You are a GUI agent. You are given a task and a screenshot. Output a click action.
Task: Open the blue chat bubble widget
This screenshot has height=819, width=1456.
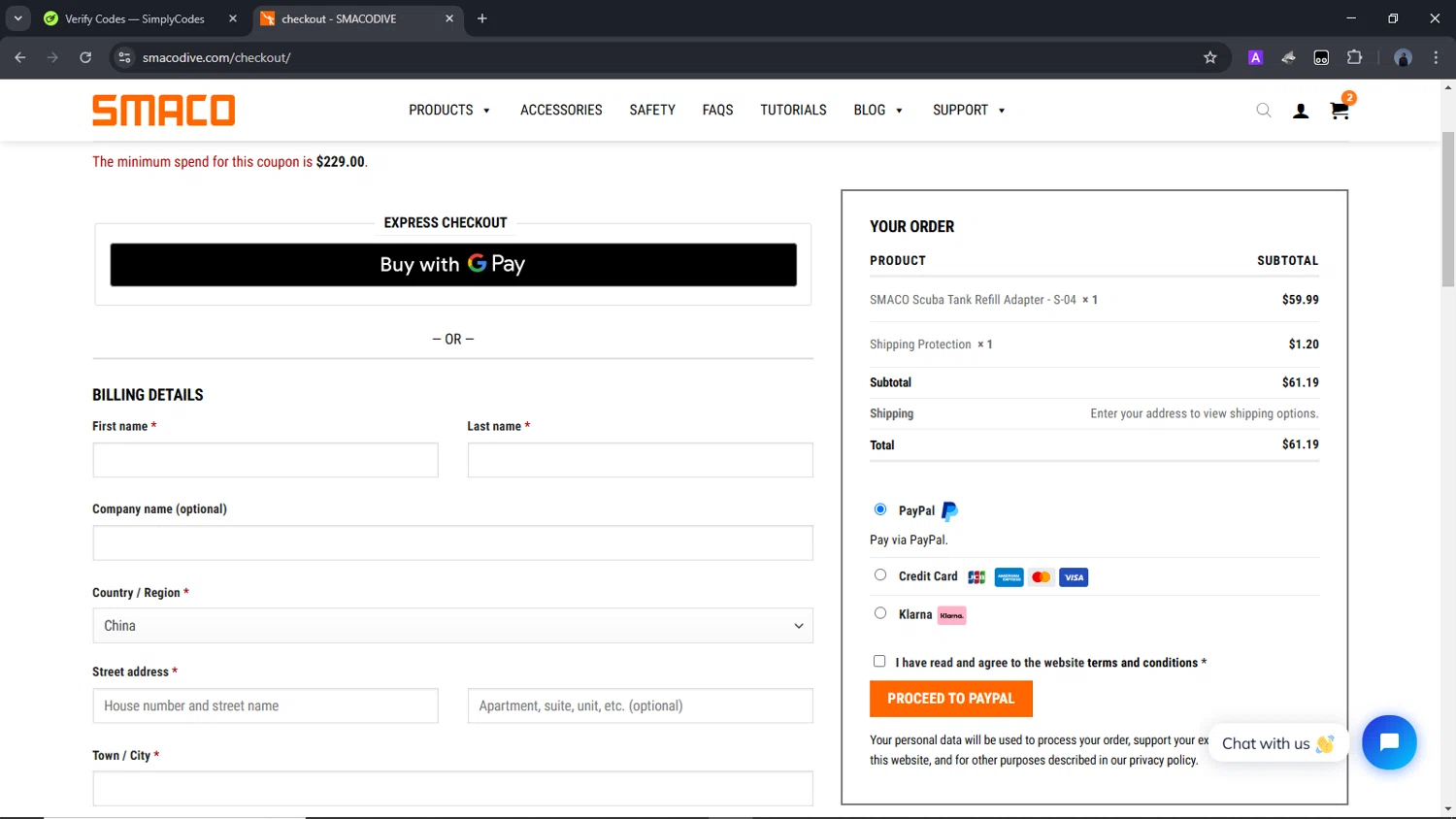[1389, 742]
